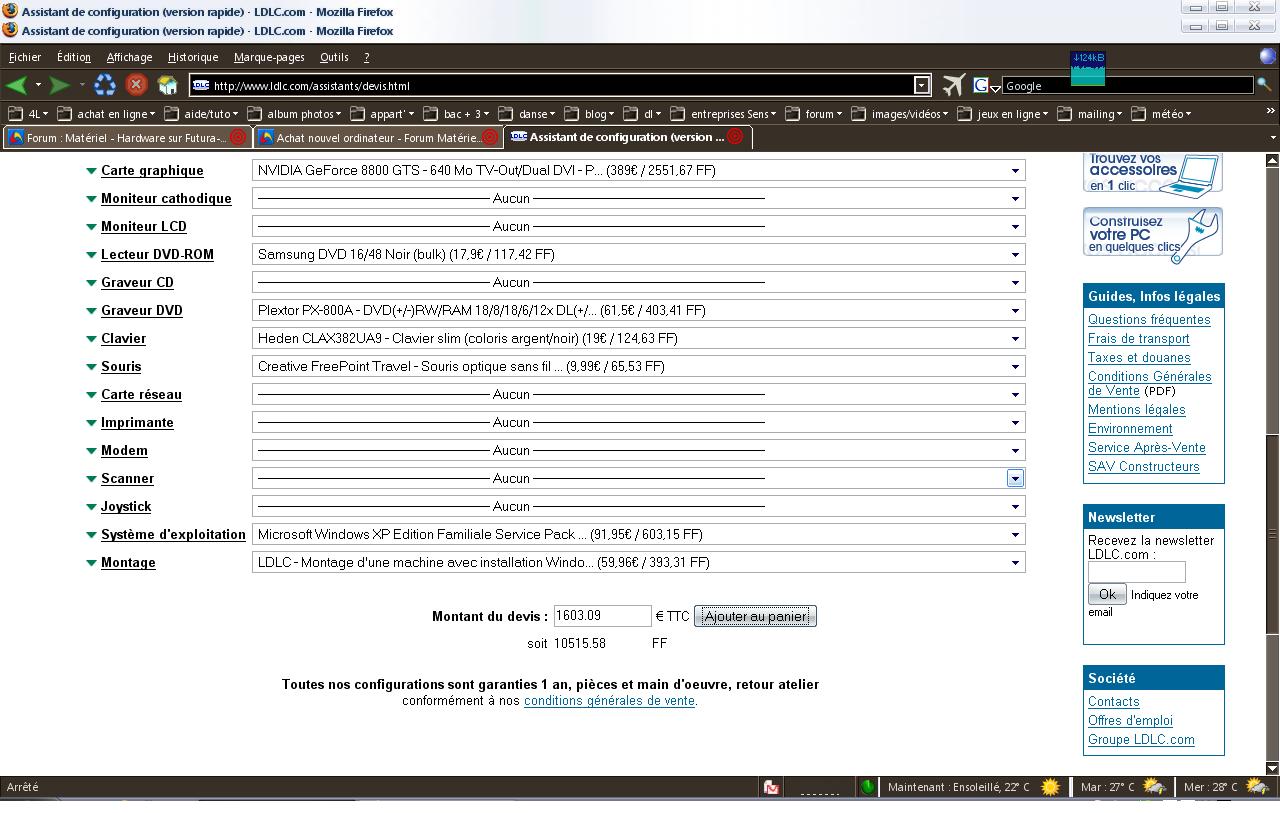Open the album photos bookmarks folder

point(294,114)
